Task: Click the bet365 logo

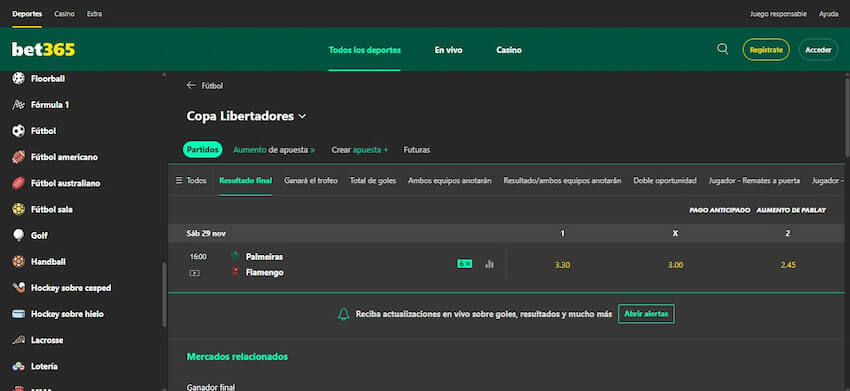Action: 43,49
